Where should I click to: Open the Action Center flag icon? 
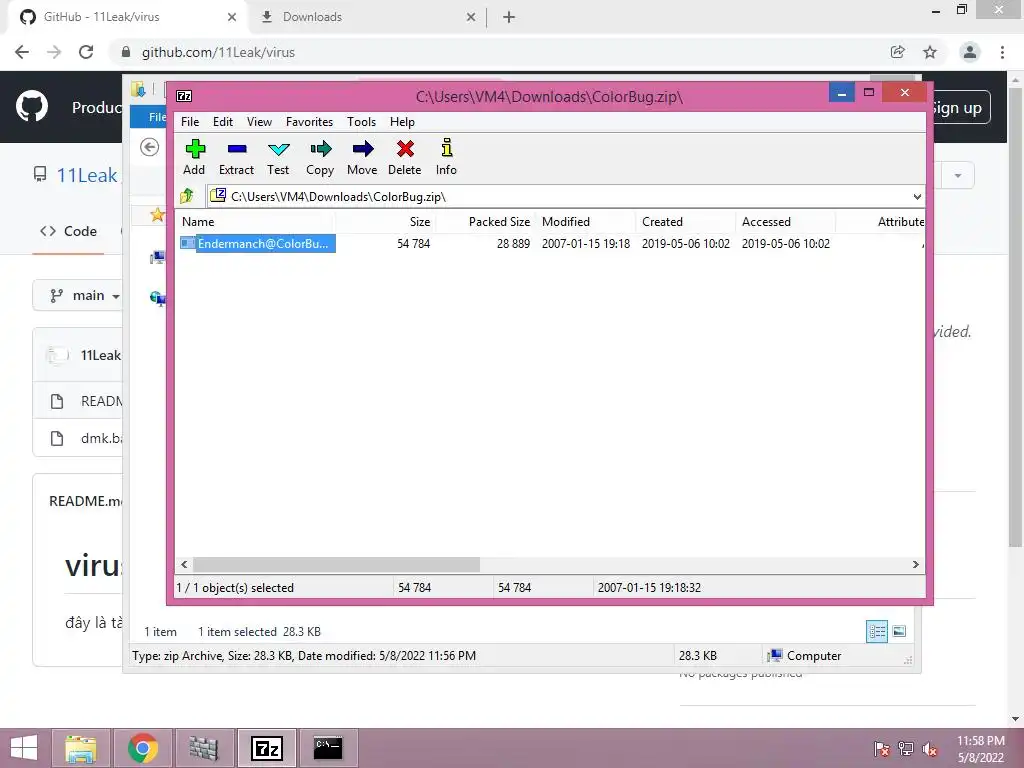(x=882, y=749)
